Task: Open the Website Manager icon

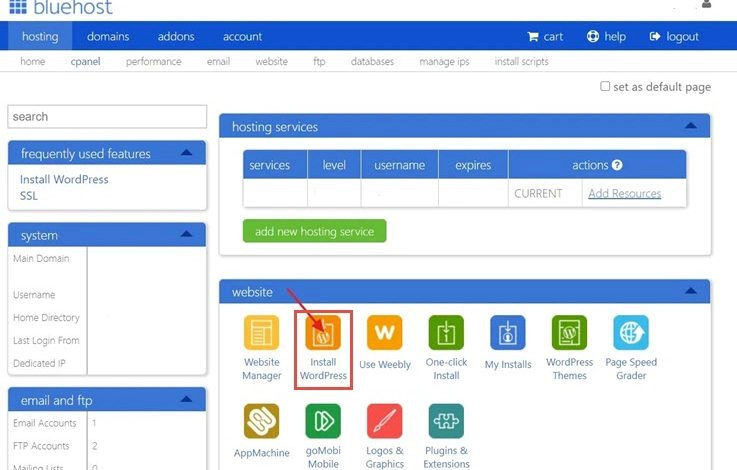Action: click(x=261, y=332)
